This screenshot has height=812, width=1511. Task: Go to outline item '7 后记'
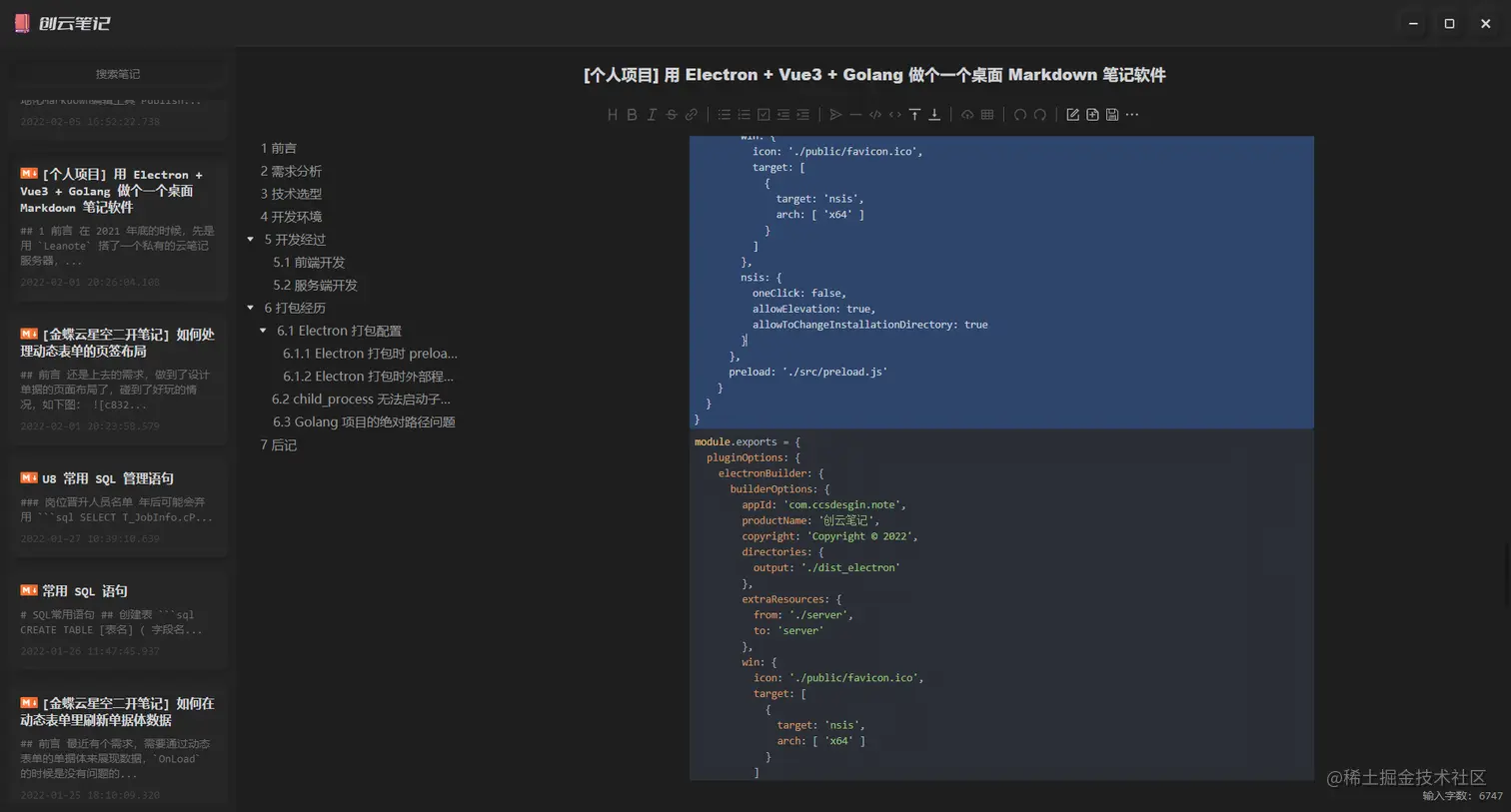279,445
